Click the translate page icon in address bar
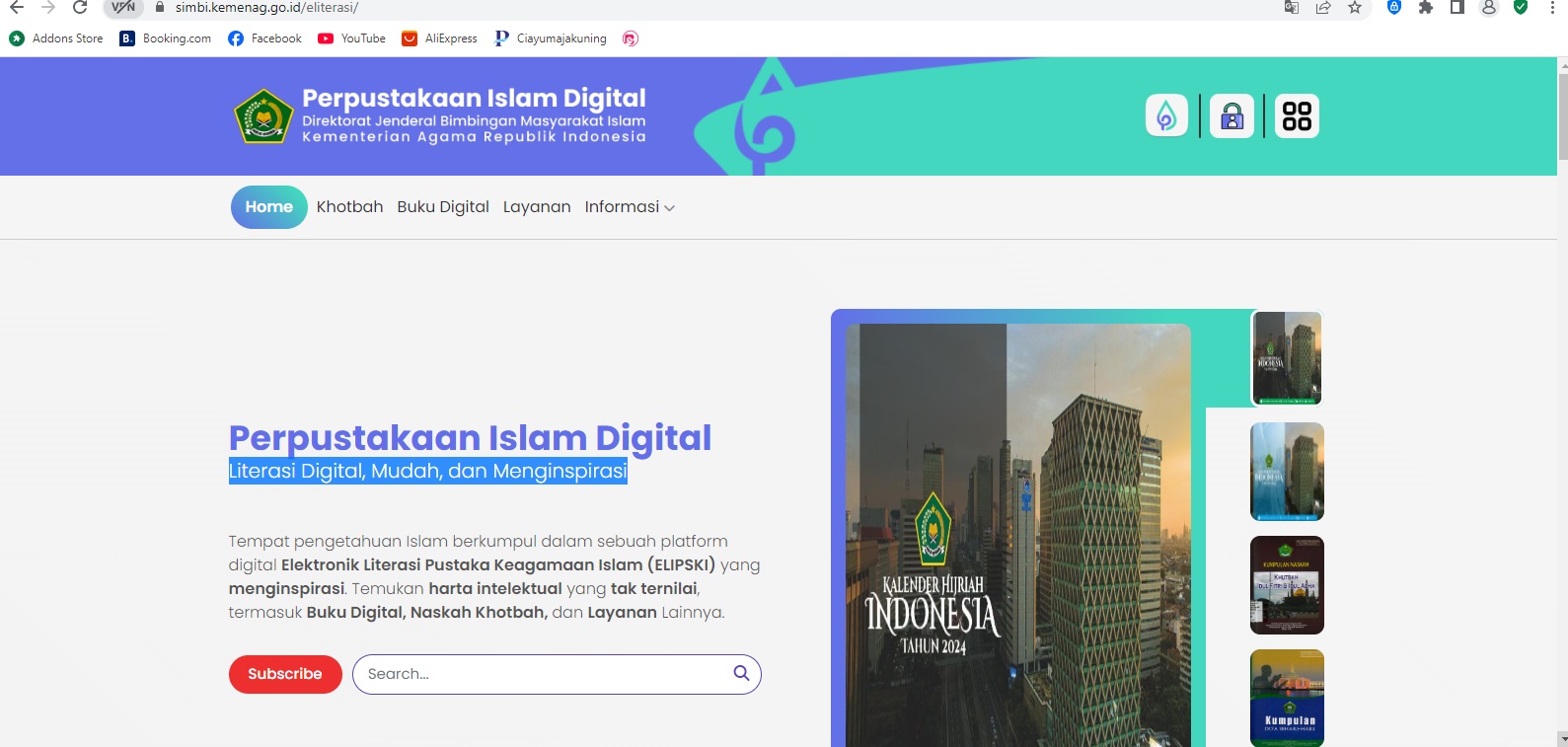The image size is (1568, 747). point(1292,8)
